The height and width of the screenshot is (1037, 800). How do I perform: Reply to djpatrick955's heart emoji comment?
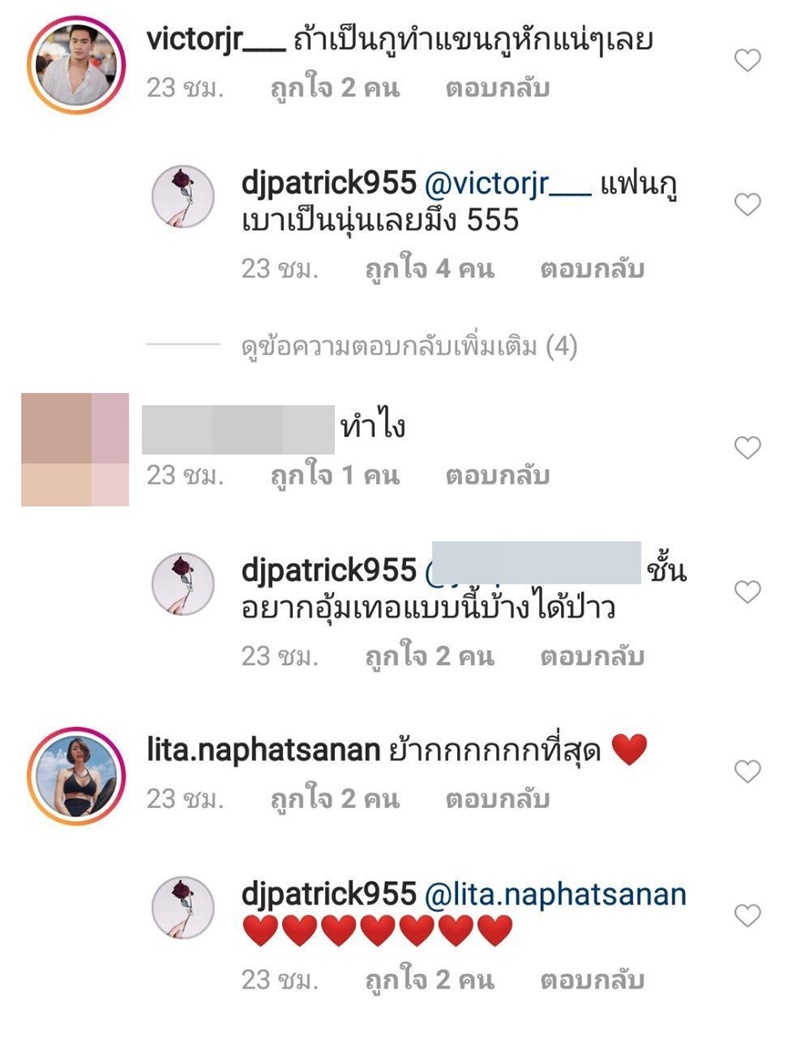pos(592,980)
